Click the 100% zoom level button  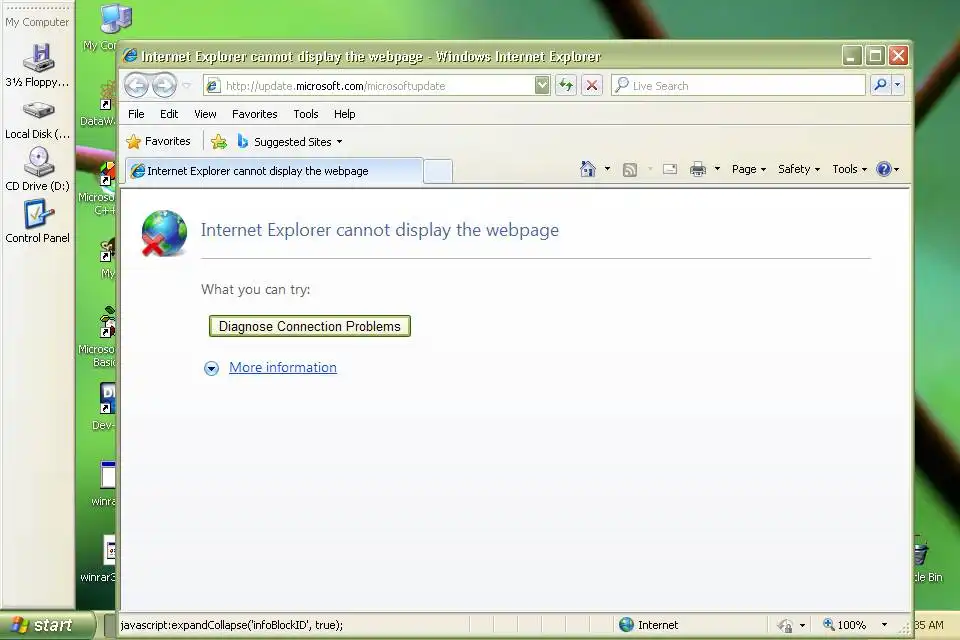[x=844, y=625]
